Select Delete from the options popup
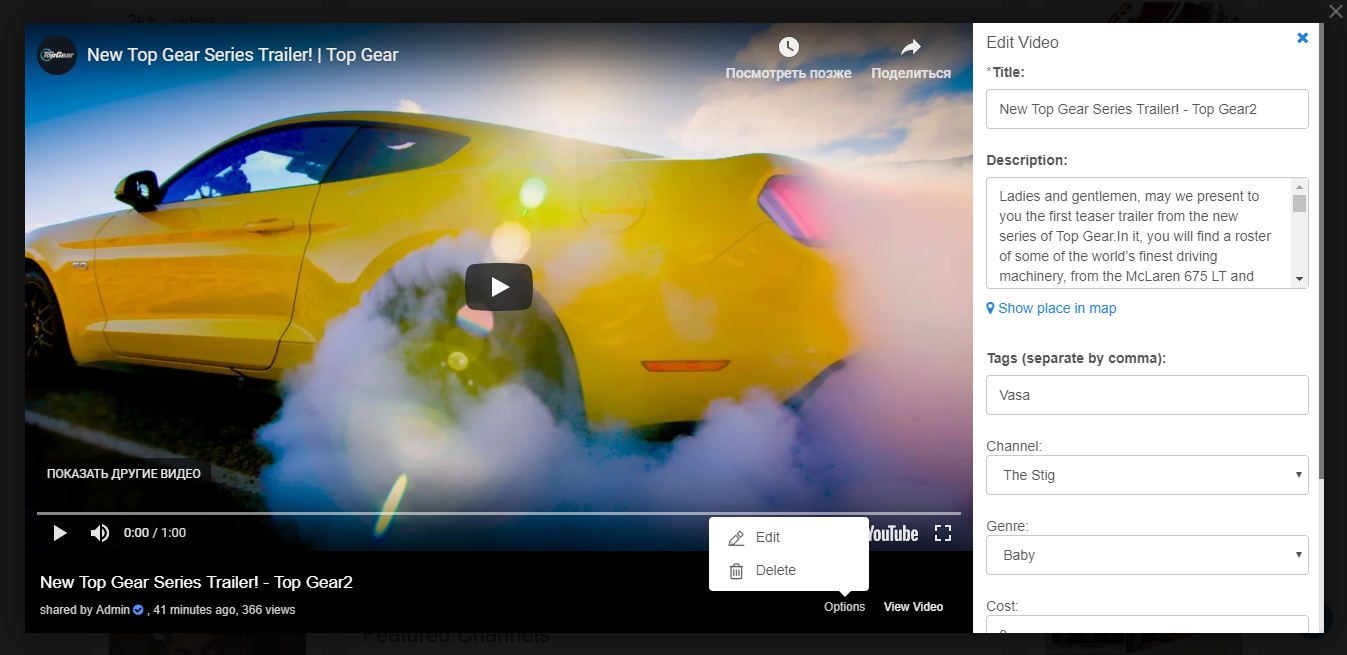 point(775,571)
